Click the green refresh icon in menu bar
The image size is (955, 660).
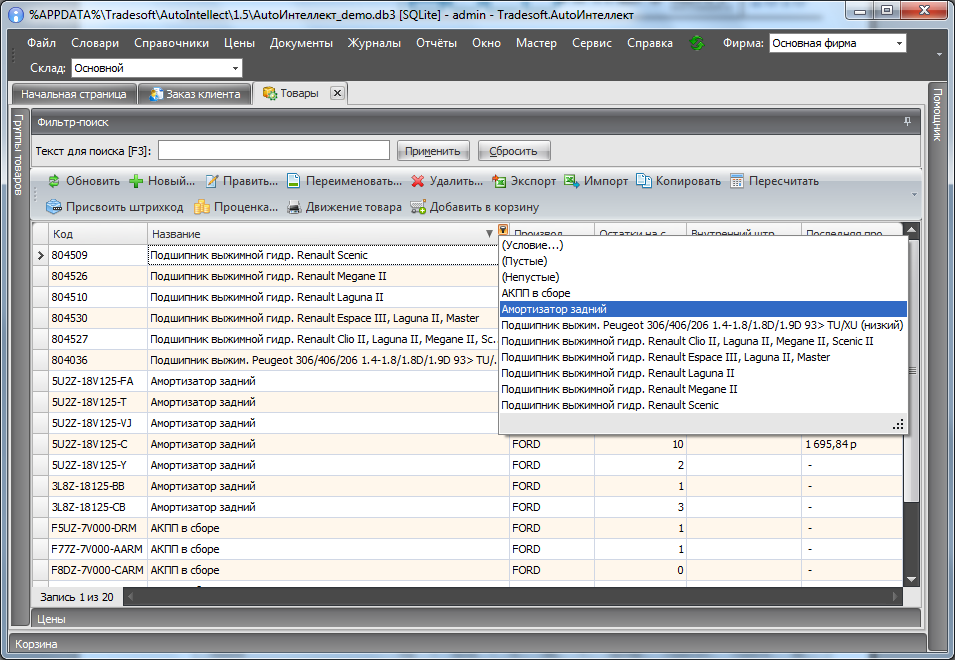(697, 43)
